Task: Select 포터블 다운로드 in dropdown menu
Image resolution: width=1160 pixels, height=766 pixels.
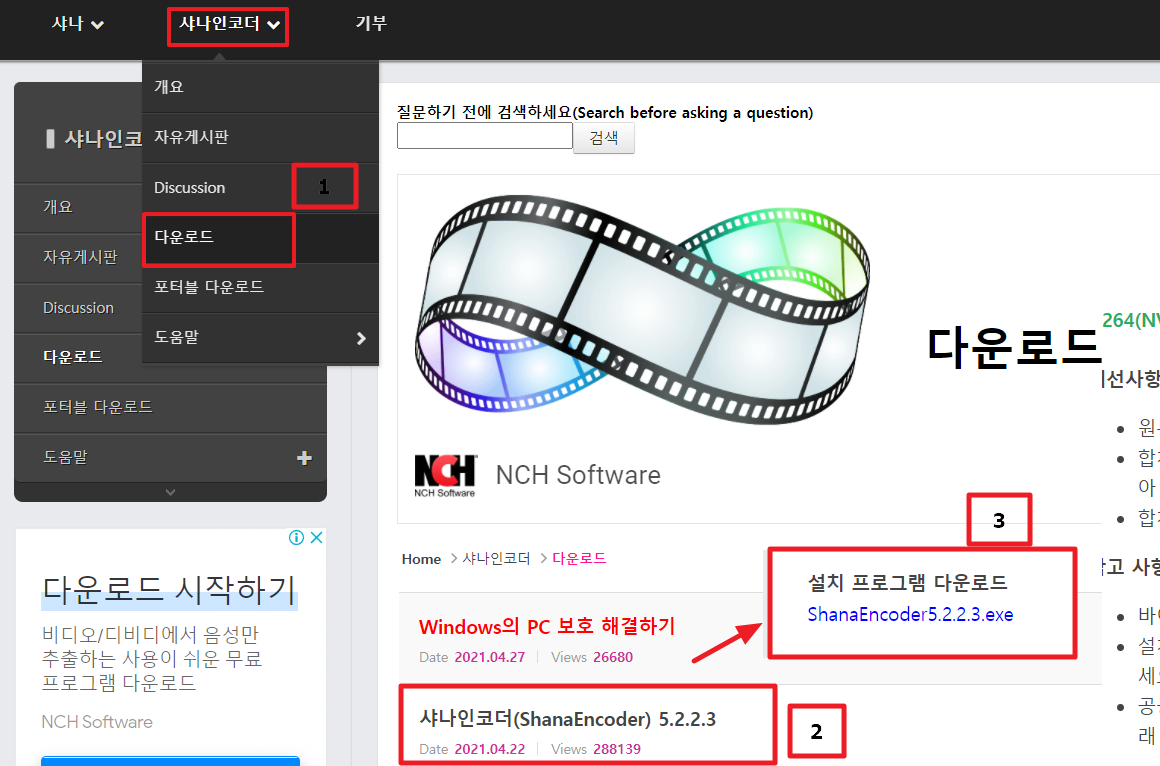Action: (x=209, y=287)
